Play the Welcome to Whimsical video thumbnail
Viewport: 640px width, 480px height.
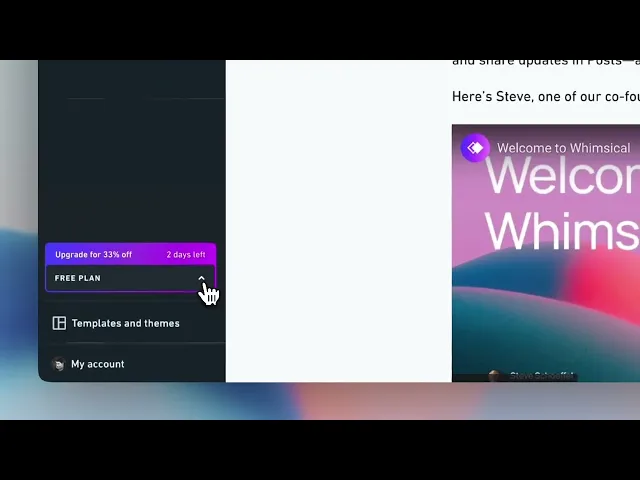(x=546, y=253)
